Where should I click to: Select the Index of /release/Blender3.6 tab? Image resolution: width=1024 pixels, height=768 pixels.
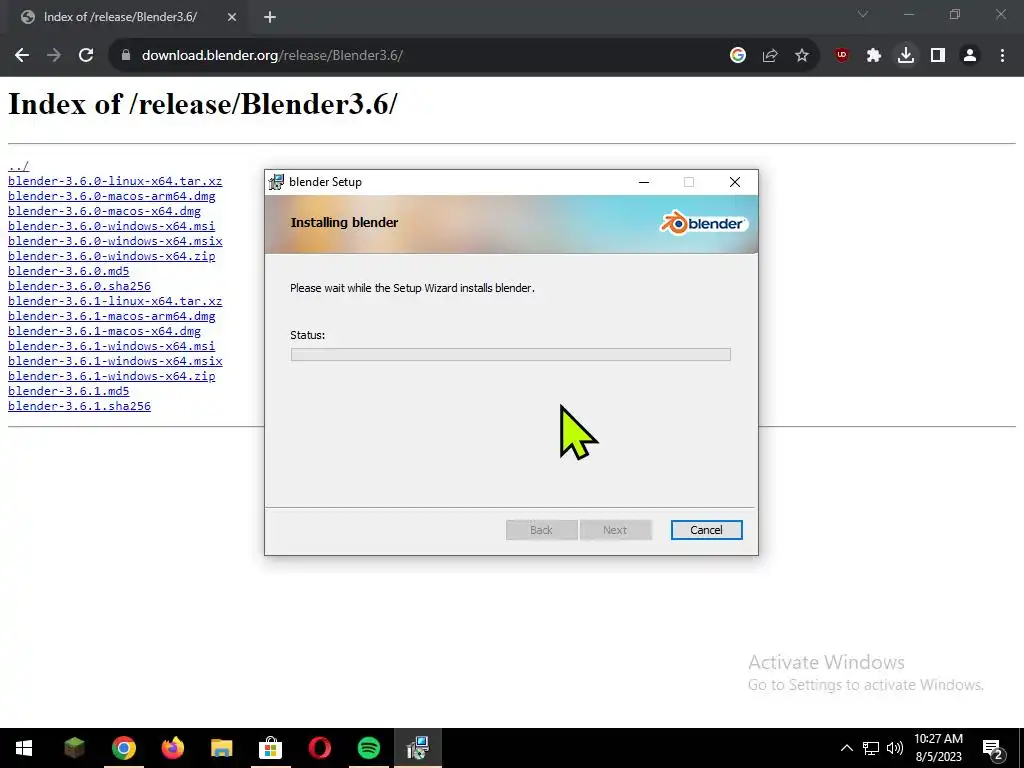127,18
